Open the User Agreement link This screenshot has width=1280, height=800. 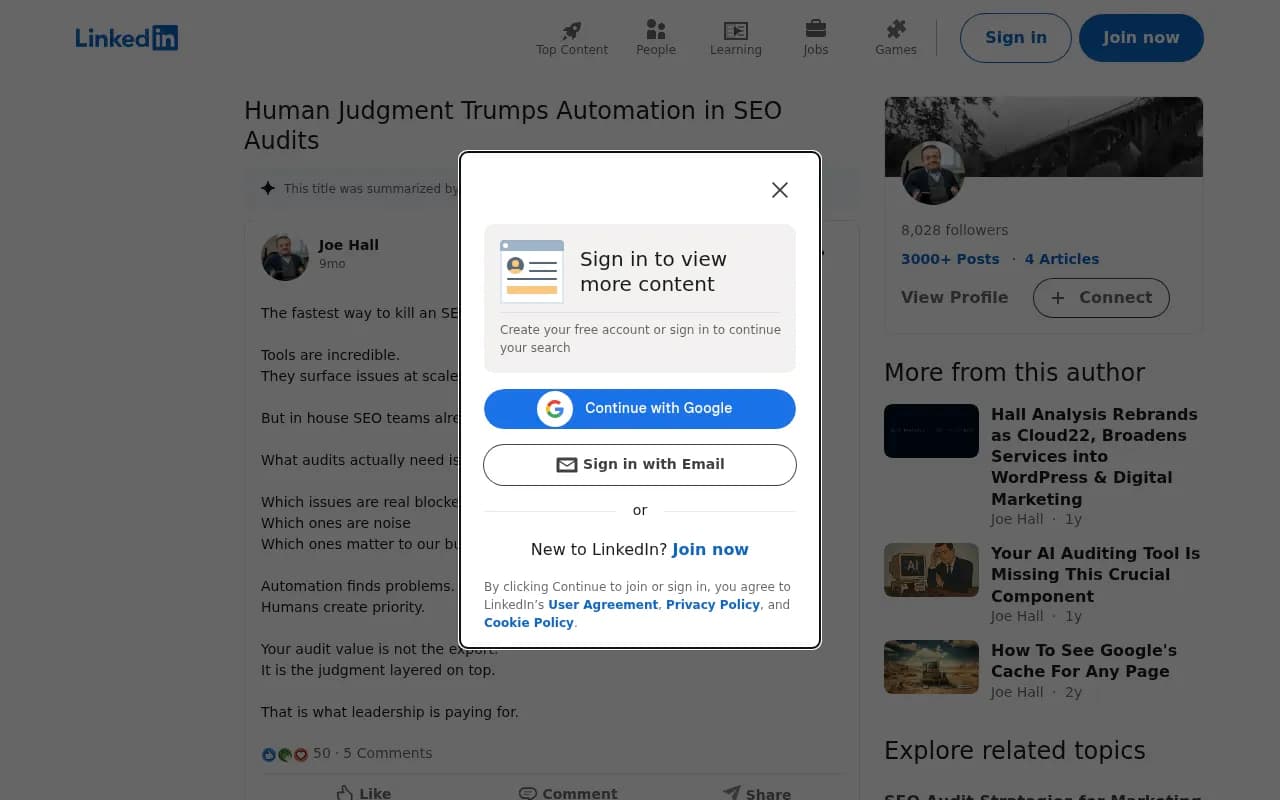point(603,605)
